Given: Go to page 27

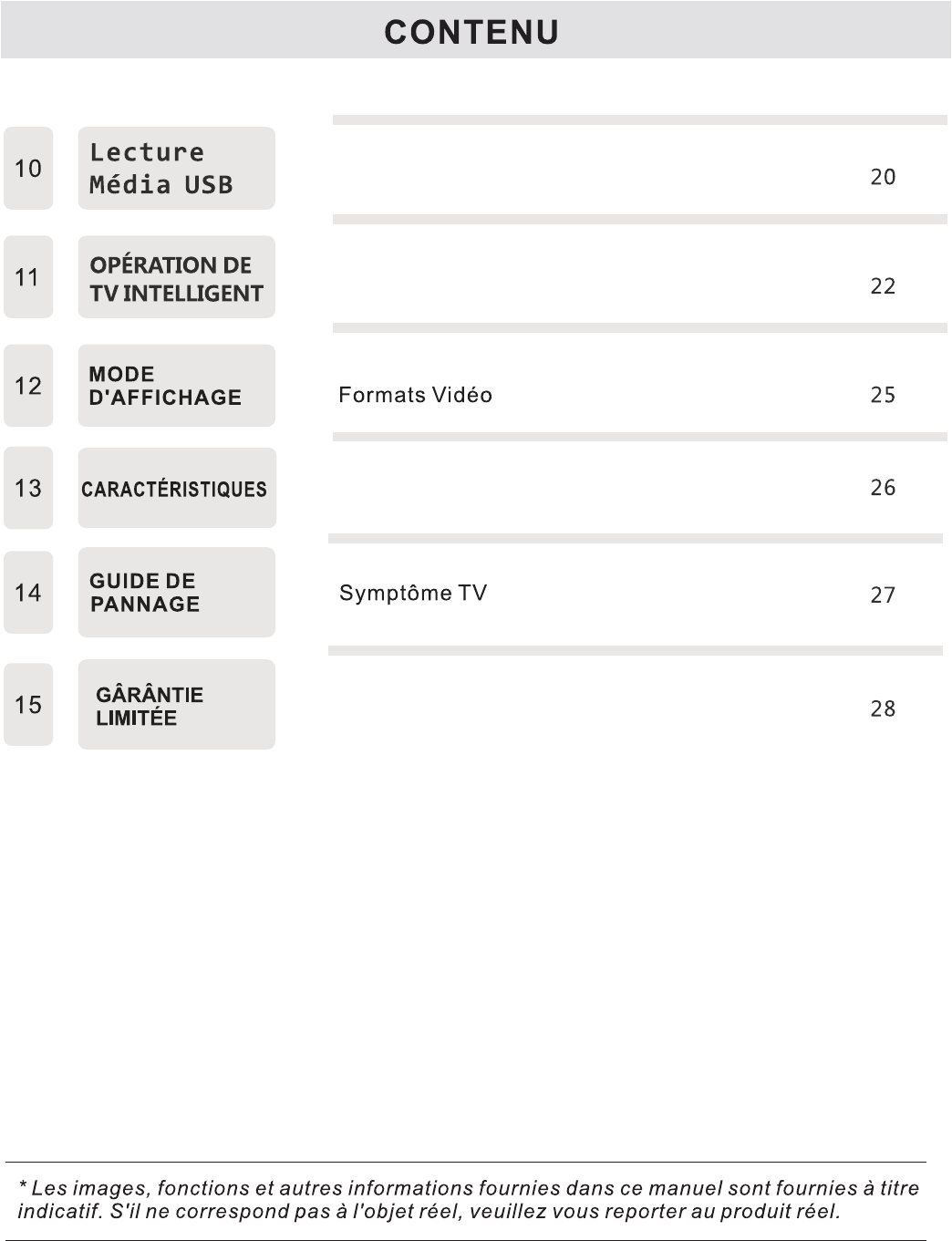Looking at the screenshot, I should point(883,595).
